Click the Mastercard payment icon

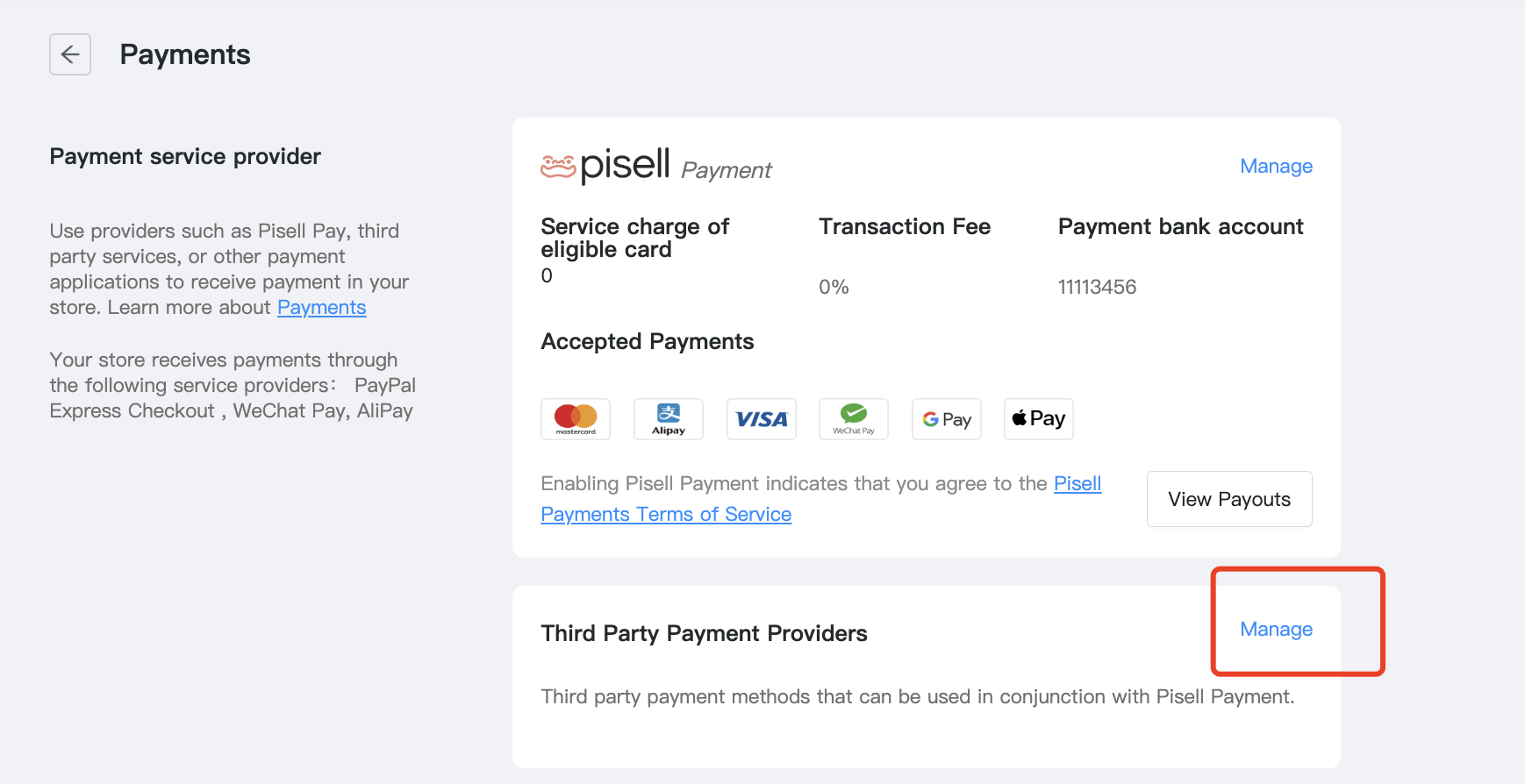click(x=576, y=419)
